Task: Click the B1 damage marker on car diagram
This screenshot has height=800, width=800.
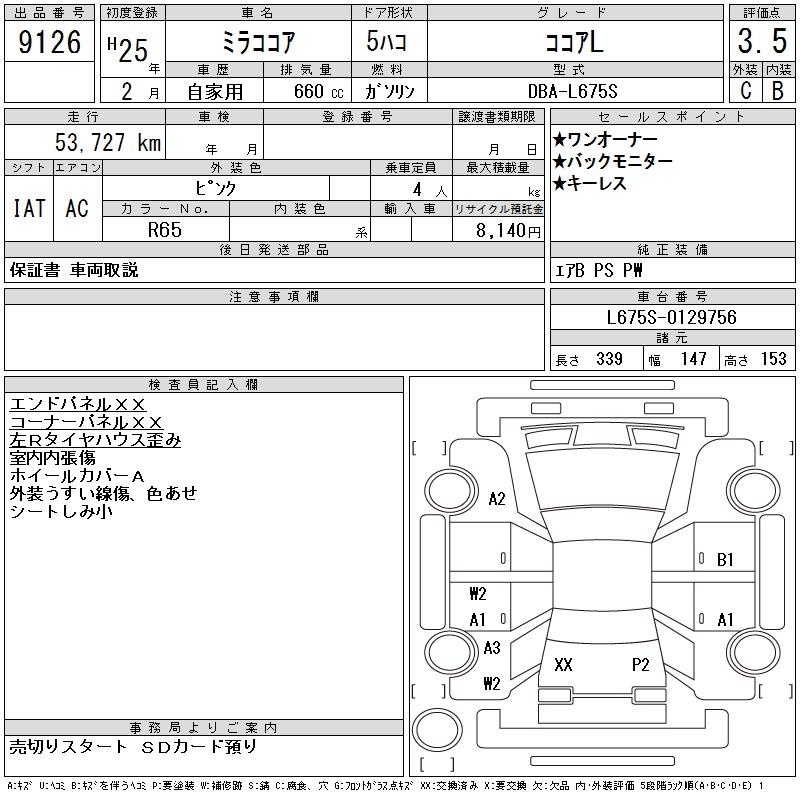Action: click(x=725, y=559)
